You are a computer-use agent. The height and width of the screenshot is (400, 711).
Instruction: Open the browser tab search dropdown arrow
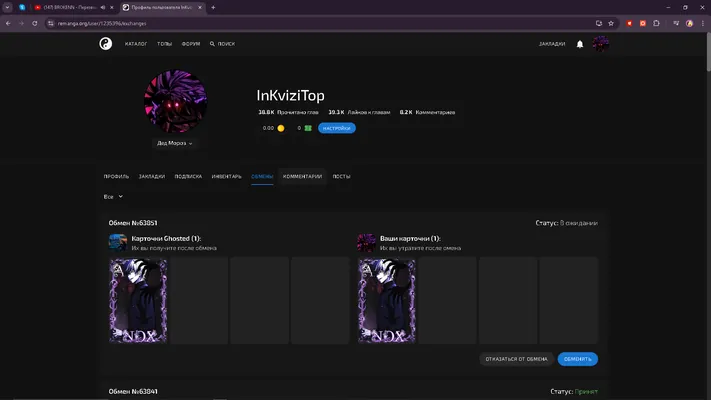pyautogui.click(x=7, y=7)
